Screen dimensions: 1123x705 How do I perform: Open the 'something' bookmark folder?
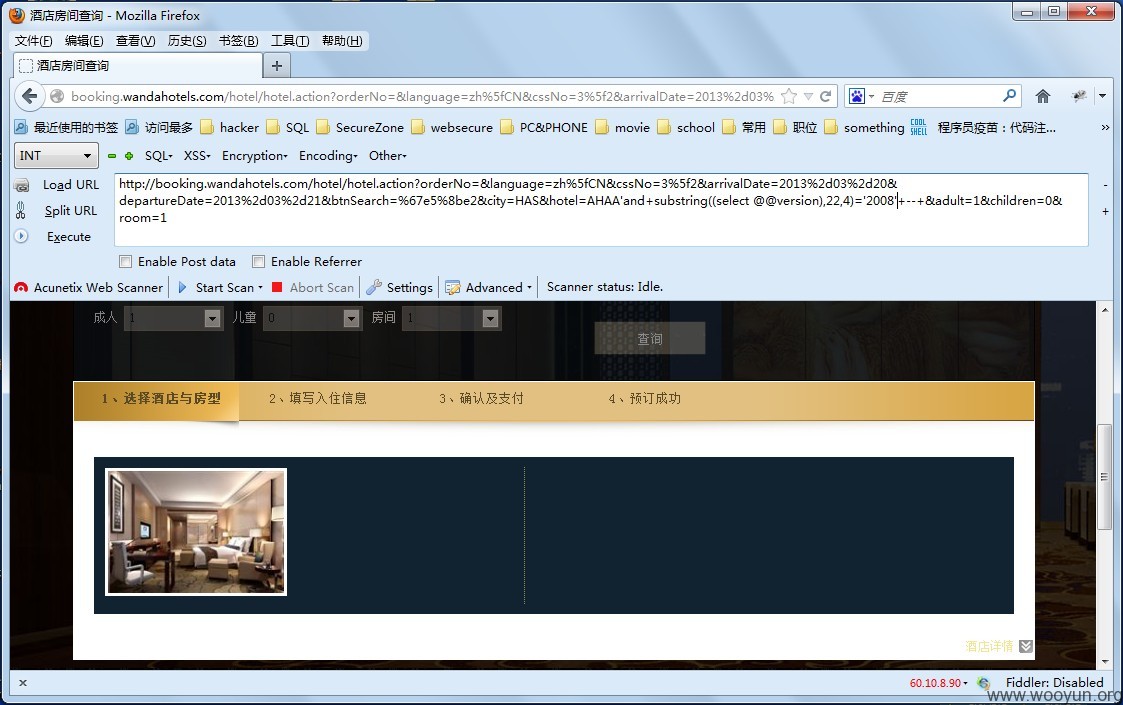[x=864, y=128]
